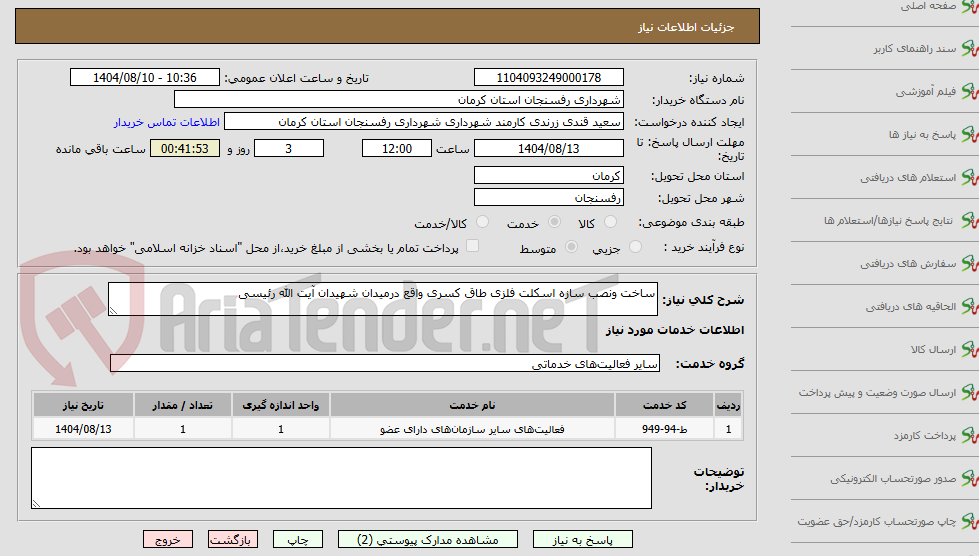This screenshot has width=979, height=556.
Task: Open استعلام های دریافتی menu item
Action: point(908,178)
